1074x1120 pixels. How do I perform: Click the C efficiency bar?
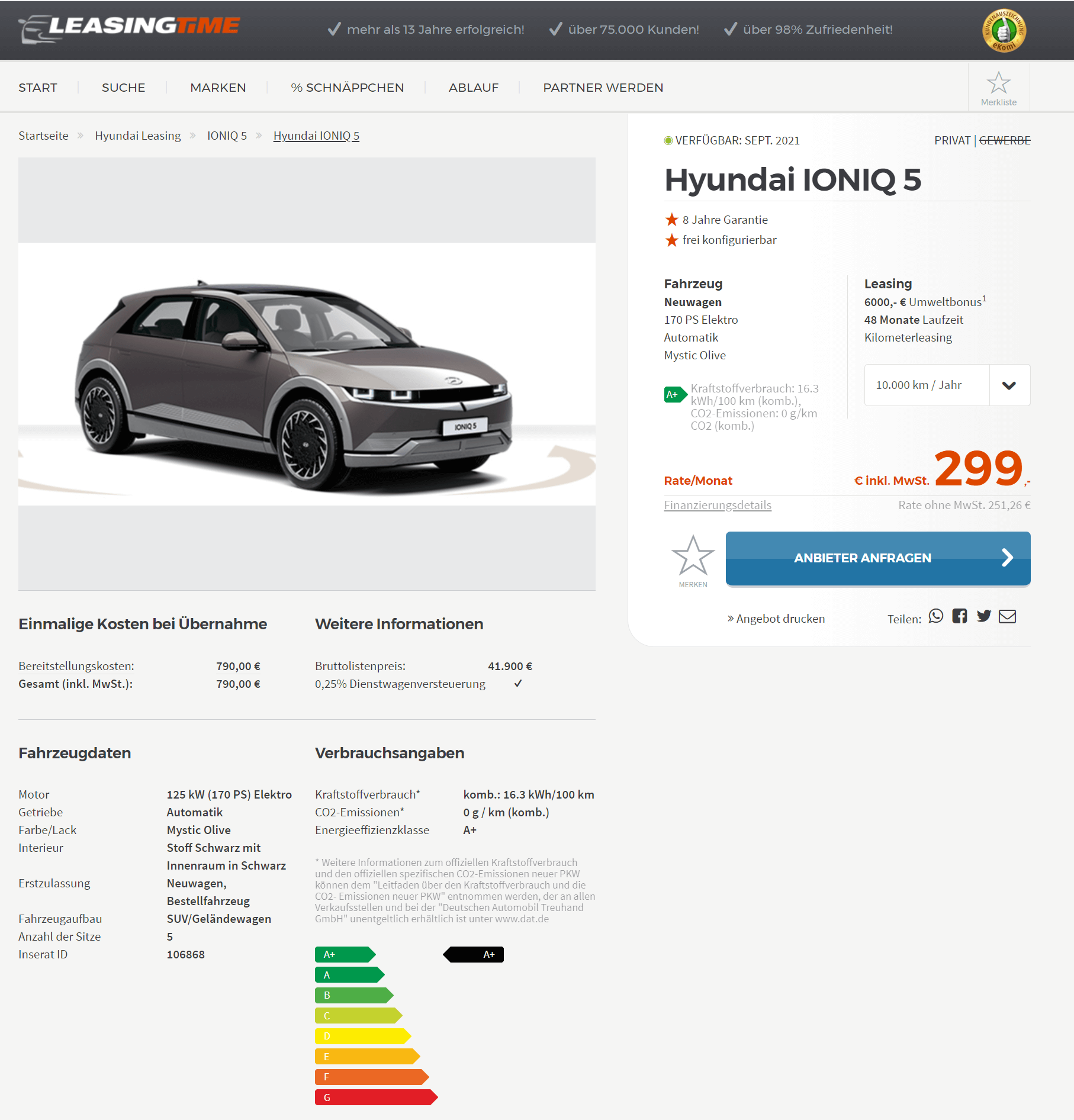pos(359,1015)
